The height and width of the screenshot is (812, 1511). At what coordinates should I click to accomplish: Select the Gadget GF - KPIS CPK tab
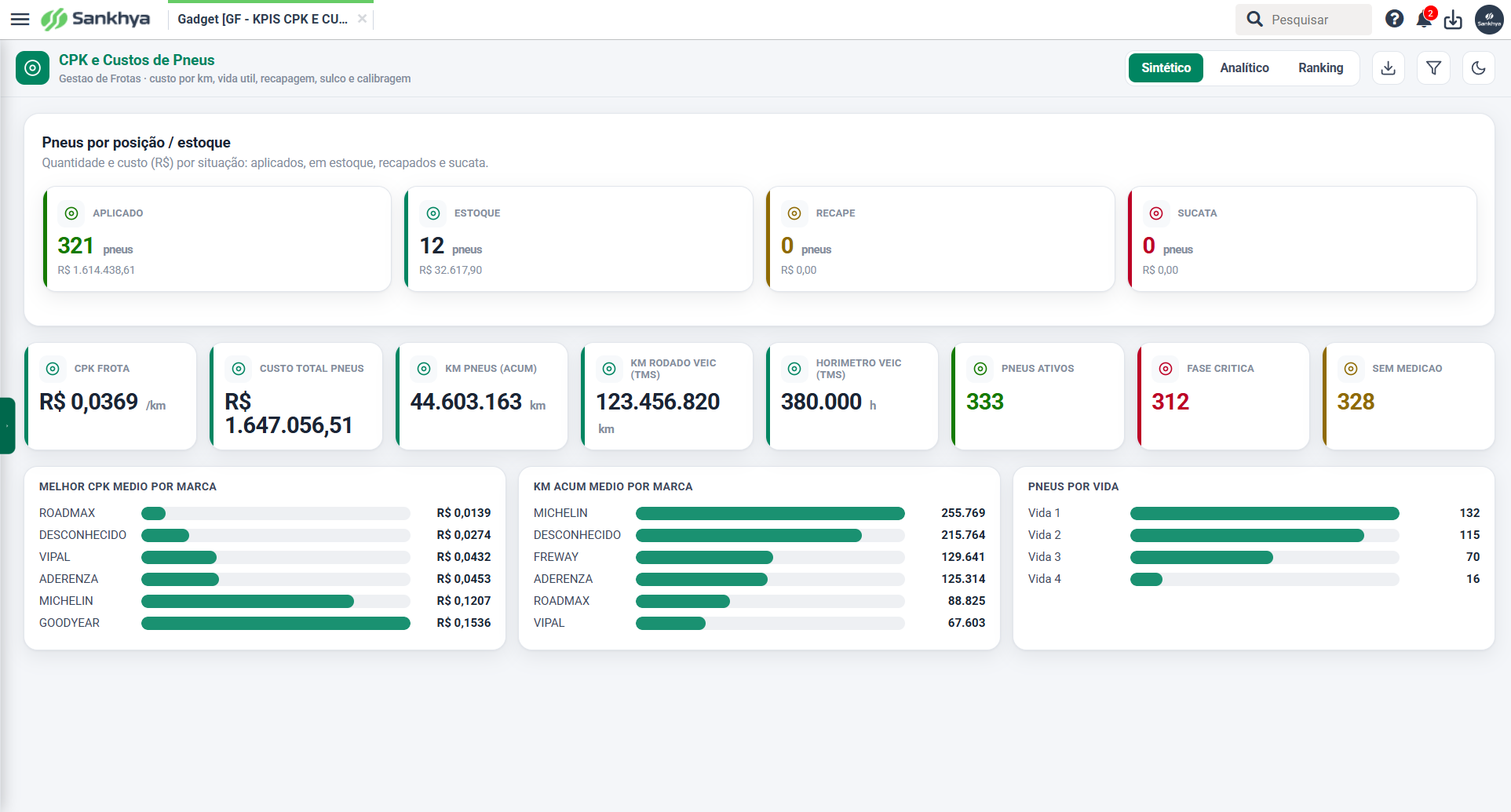pyautogui.click(x=262, y=19)
